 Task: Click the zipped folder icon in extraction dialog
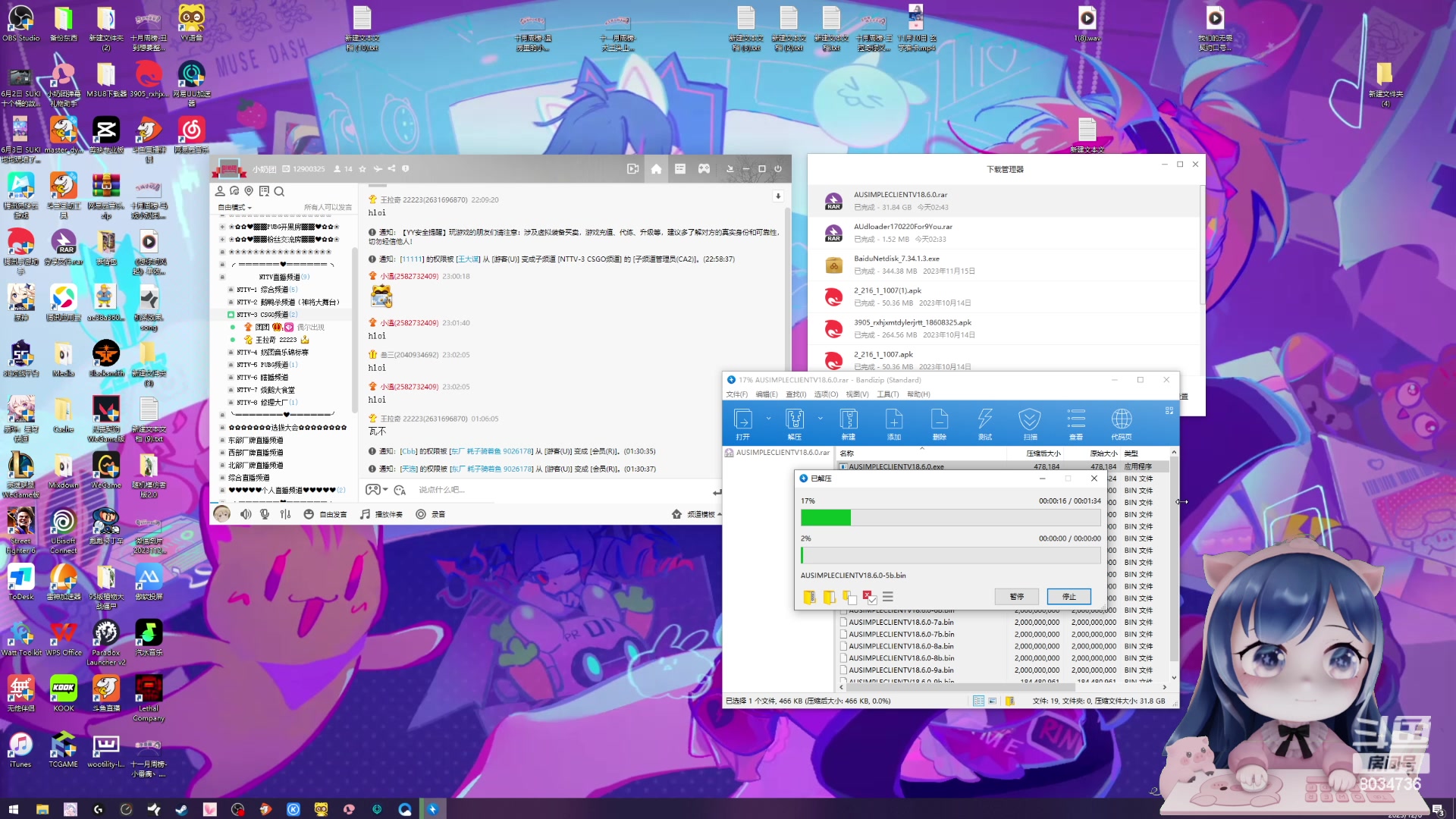click(x=809, y=597)
